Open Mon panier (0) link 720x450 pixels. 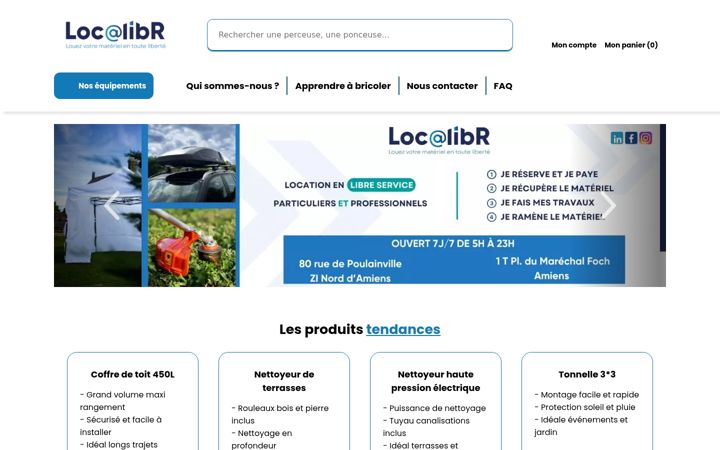click(x=631, y=45)
